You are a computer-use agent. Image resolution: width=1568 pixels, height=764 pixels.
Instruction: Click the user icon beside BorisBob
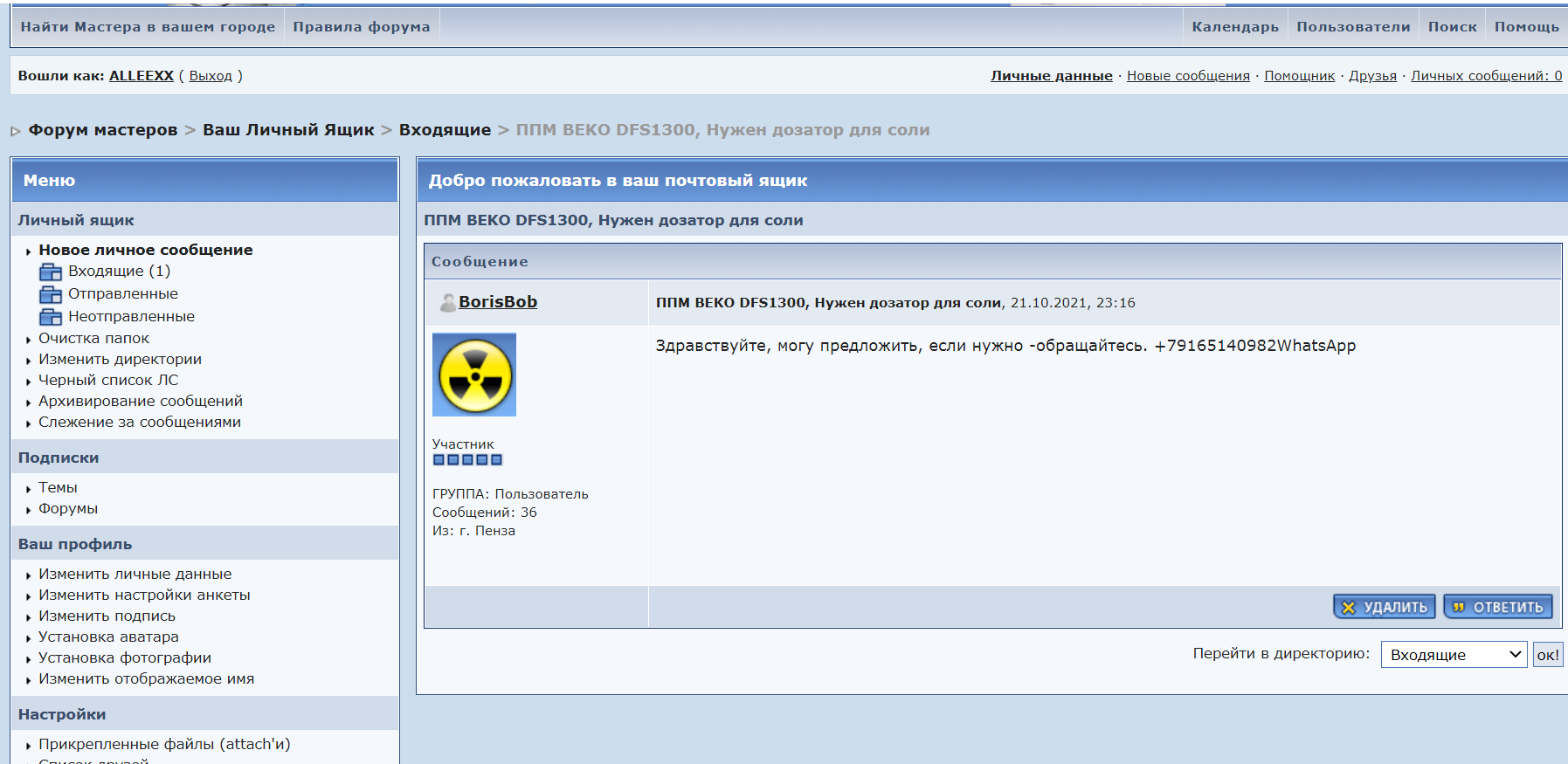[x=446, y=302]
